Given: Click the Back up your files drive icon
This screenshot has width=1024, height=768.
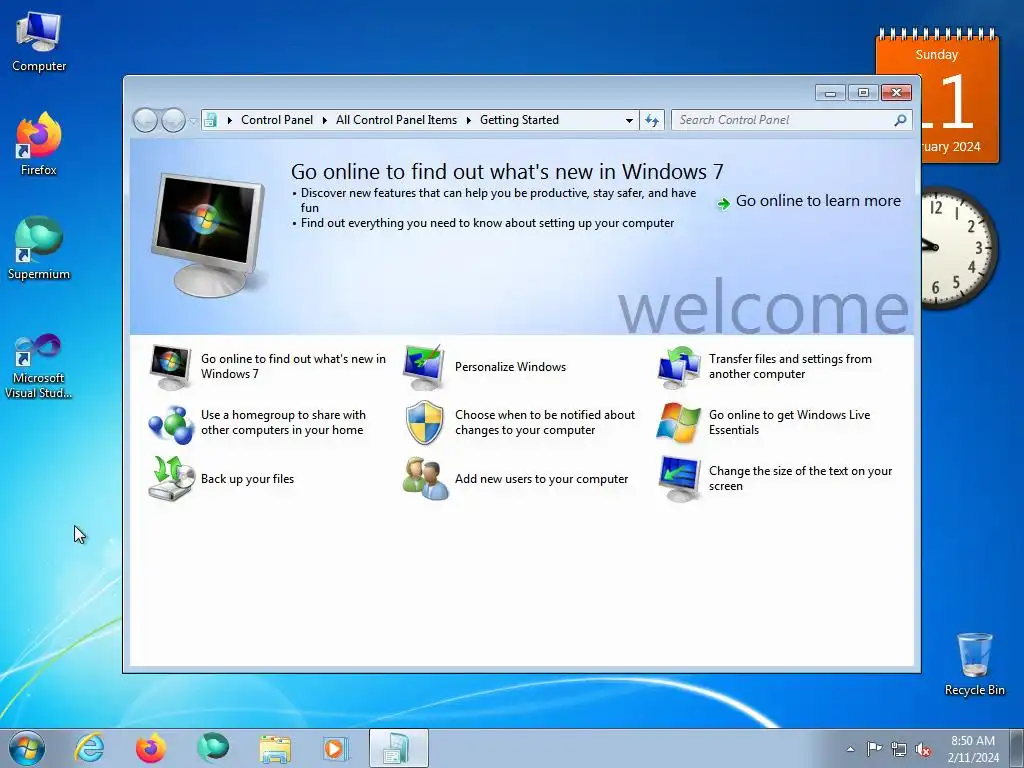Looking at the screenshot, I should click(x=170, y=479).
